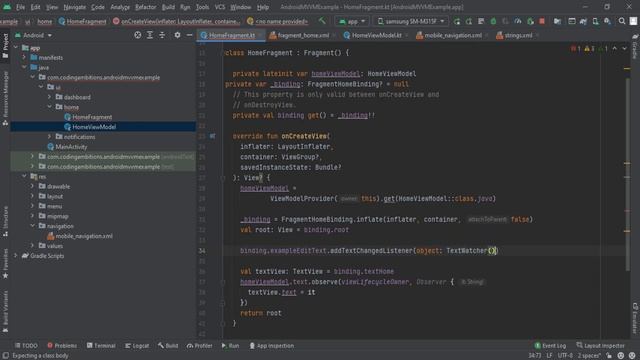640x360 pixels.
Task: Click the Attach Debugger to process icon
Action: point(530,21)
